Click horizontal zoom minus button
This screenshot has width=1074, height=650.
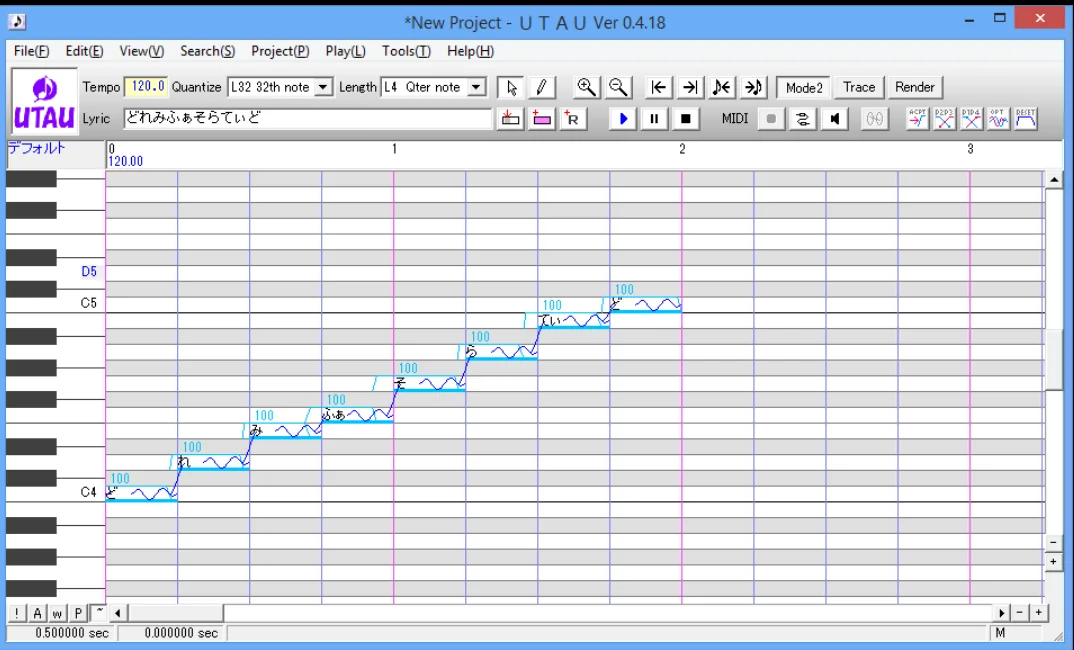[x=1020, y=613]
